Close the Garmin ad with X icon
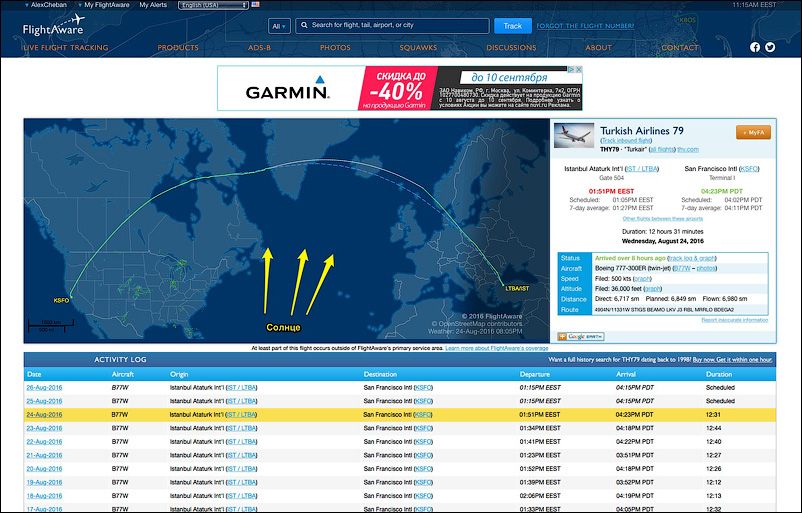Image resolution: width=802 pixels, height=513 pixels. click(579, 69)
